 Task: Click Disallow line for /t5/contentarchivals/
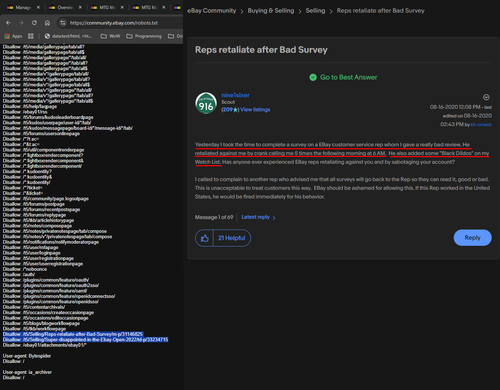34,307
